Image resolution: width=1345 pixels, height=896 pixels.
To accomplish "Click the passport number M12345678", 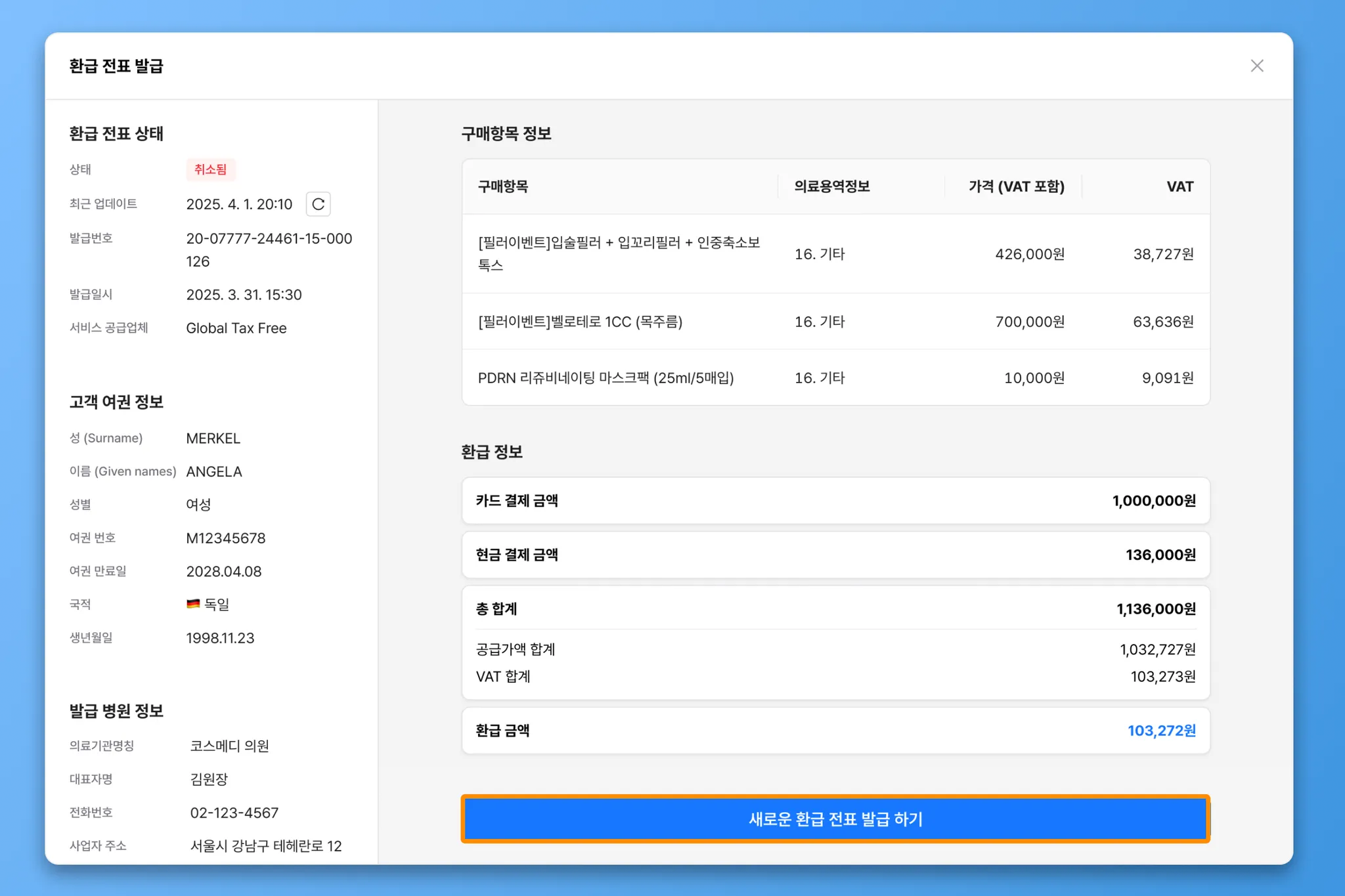I will tap(226, 538).
